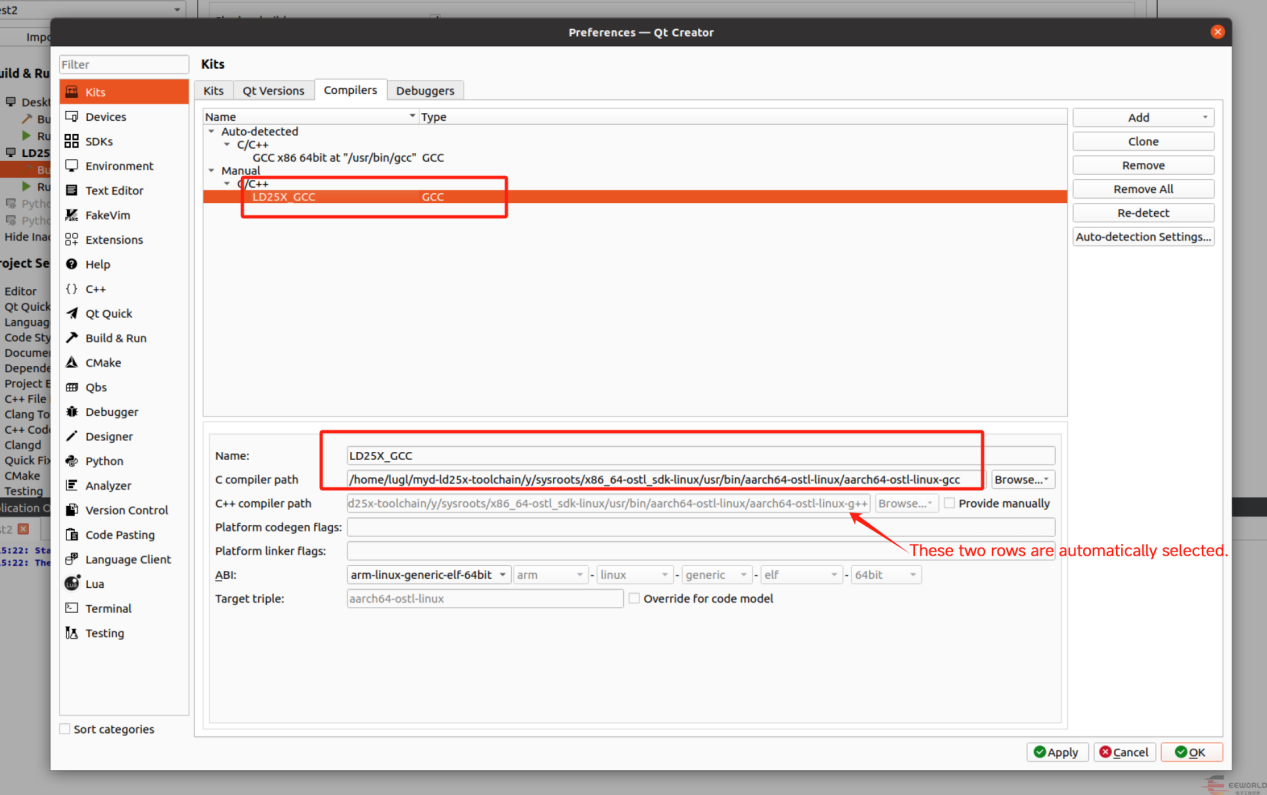Open the Designer category icon
Screen dimensions: 1267x795
click(72, 436)
